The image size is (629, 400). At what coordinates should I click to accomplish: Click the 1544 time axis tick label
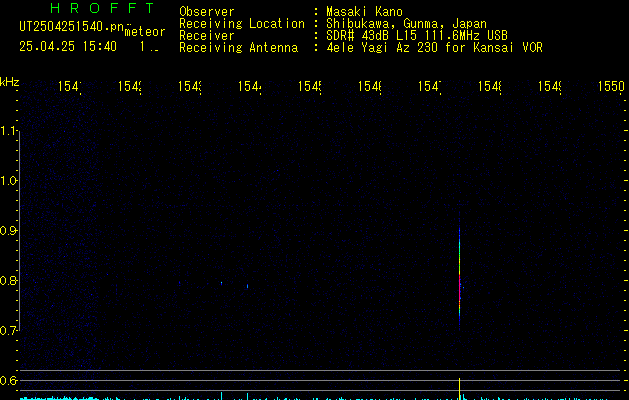[249, 87]
